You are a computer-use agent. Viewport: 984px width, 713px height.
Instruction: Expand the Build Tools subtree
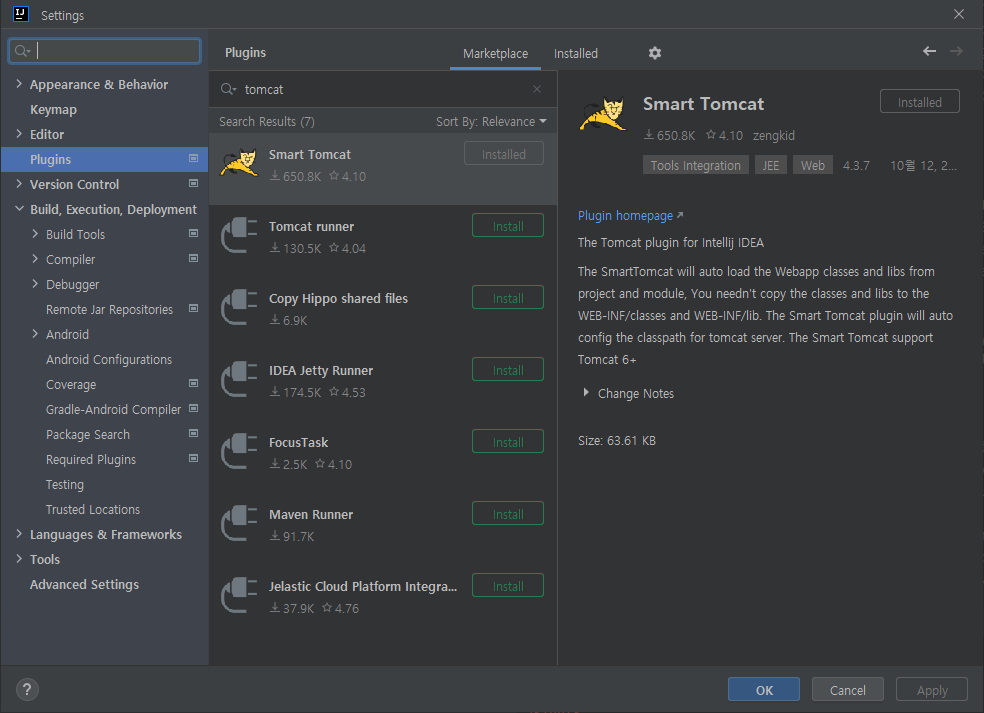(x=35, y=233)
